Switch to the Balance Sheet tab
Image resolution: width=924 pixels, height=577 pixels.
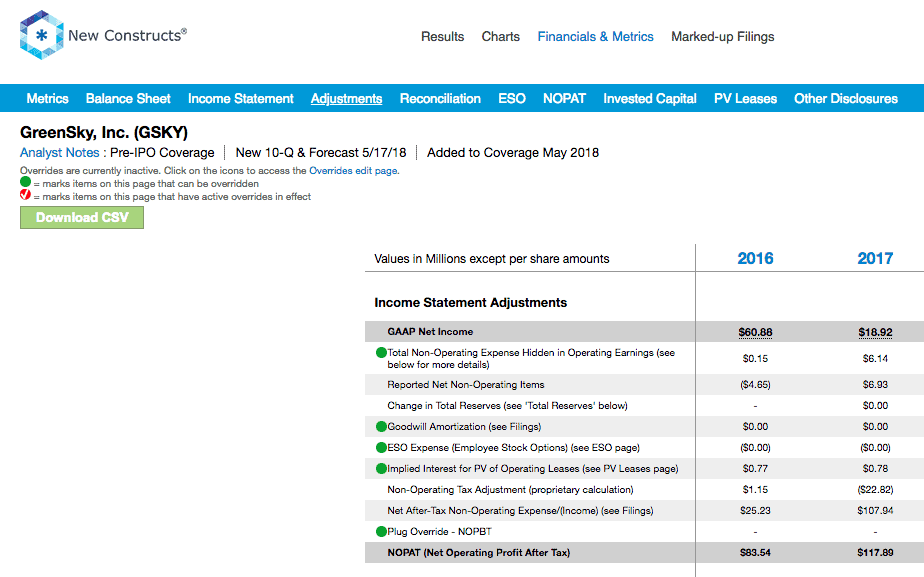[128, 98]
